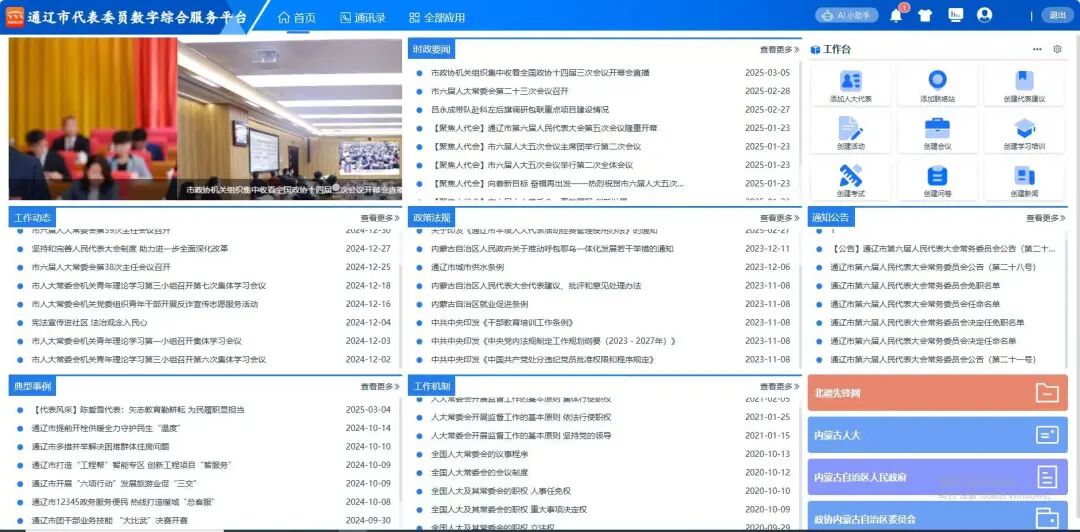This screenshot has width=1080, height=532.
Task: Open the theme skin (T-shirt) icon
Action: pos(925,16)
